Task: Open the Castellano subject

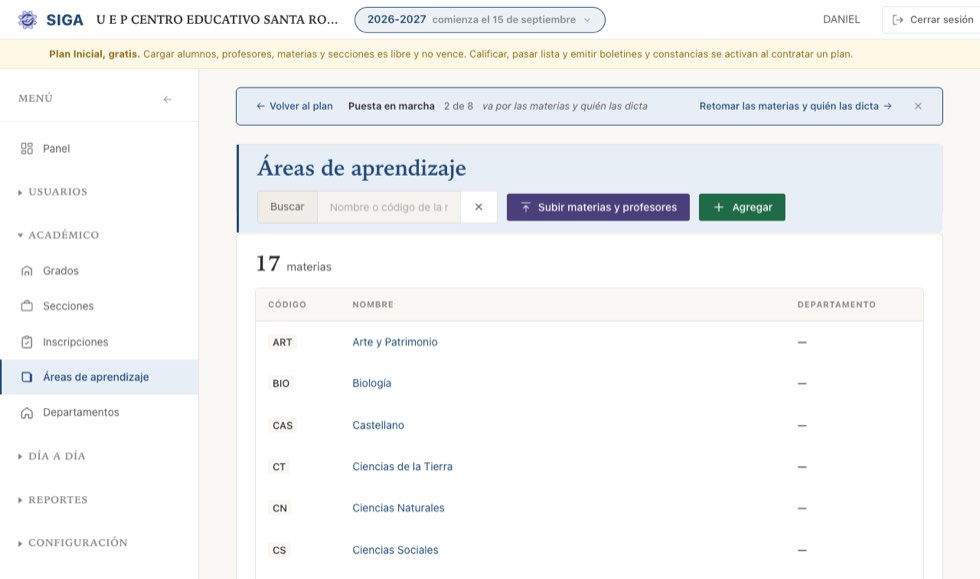Action: pyautogui.click(x=378, y=425)
